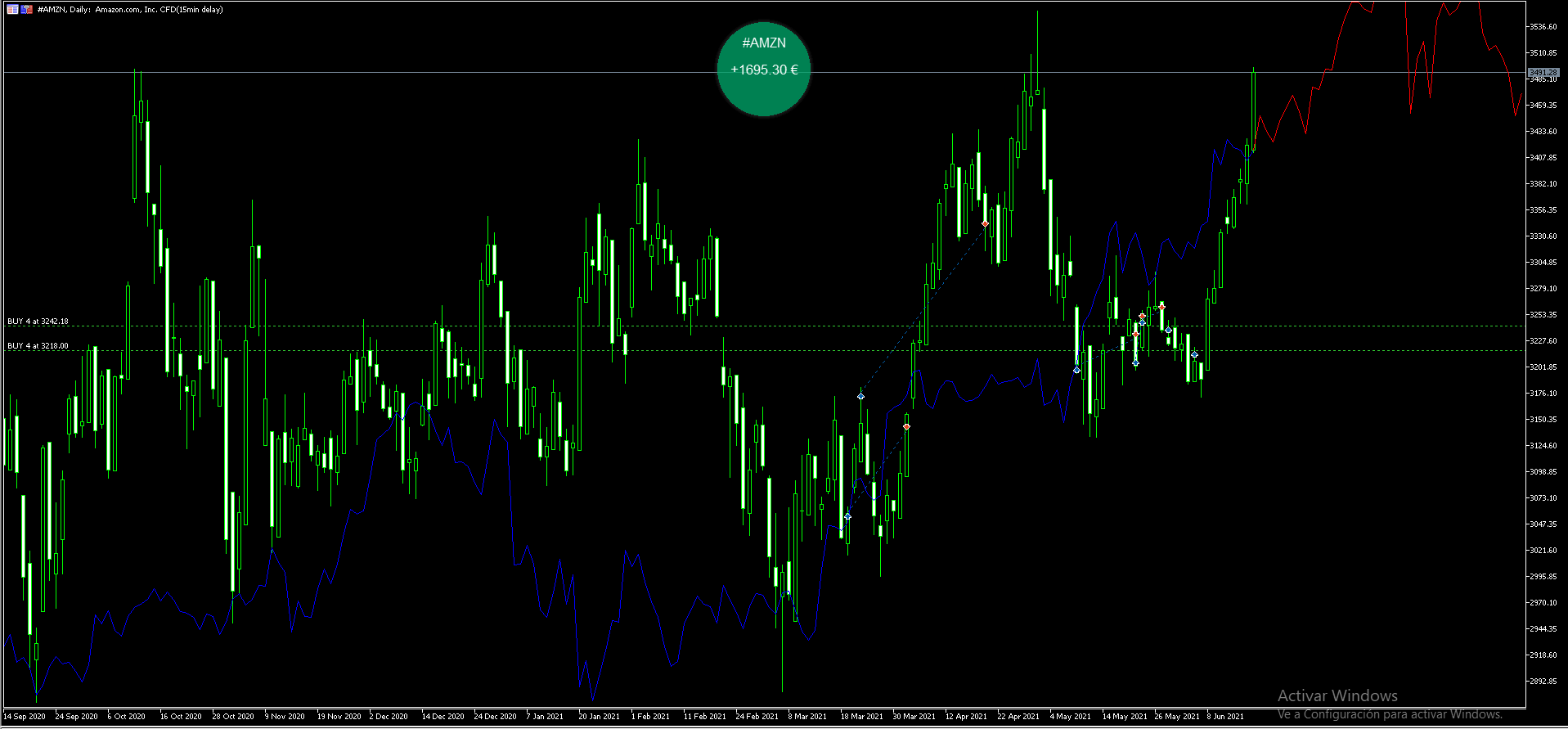Image resolution: width=1568 pixels, height=729 pixels.
Task: Click the '2 Dec 2020' date on time axis
Action: 389,717
